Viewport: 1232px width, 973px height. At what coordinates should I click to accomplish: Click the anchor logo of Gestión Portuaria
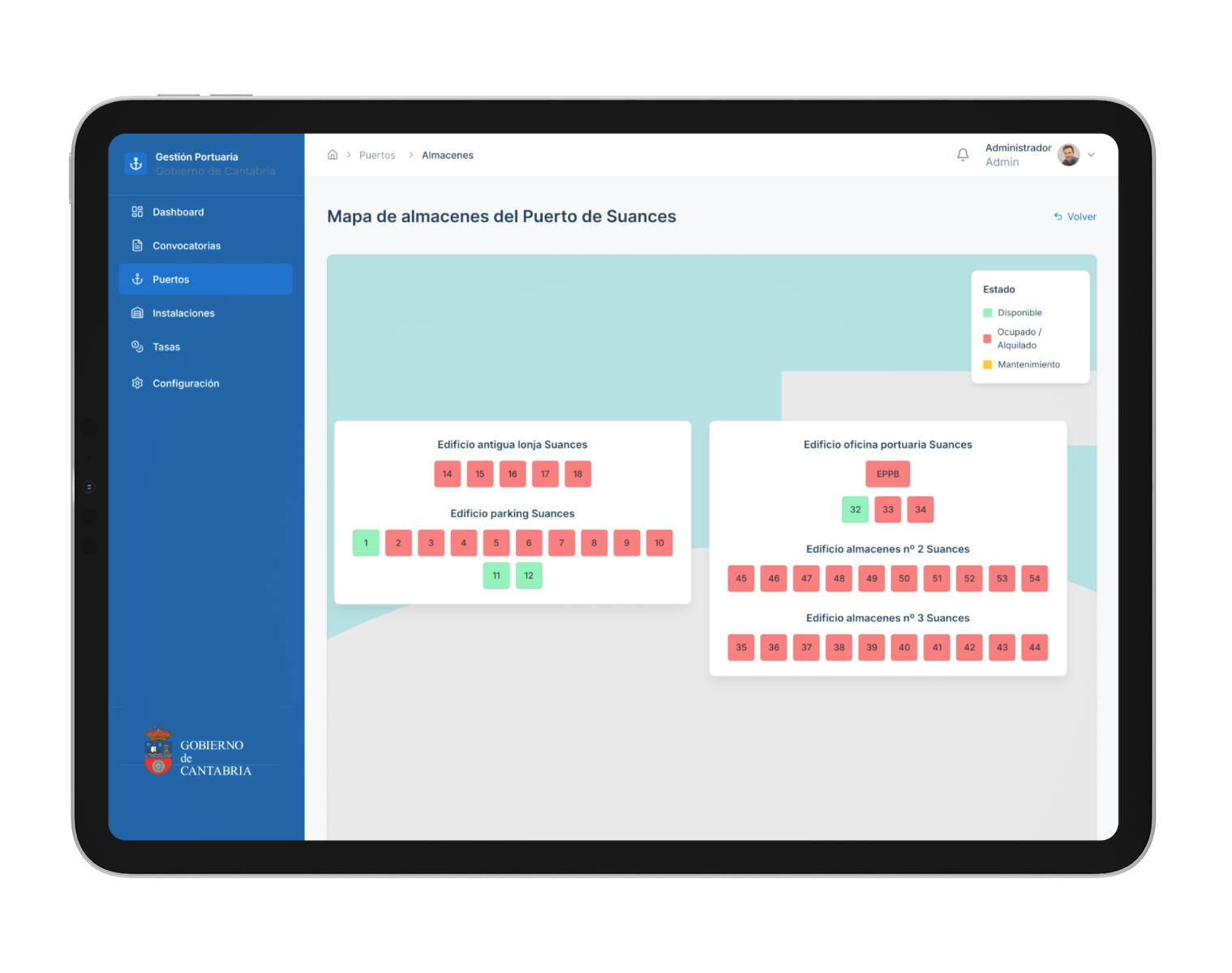tap(136, 164)
